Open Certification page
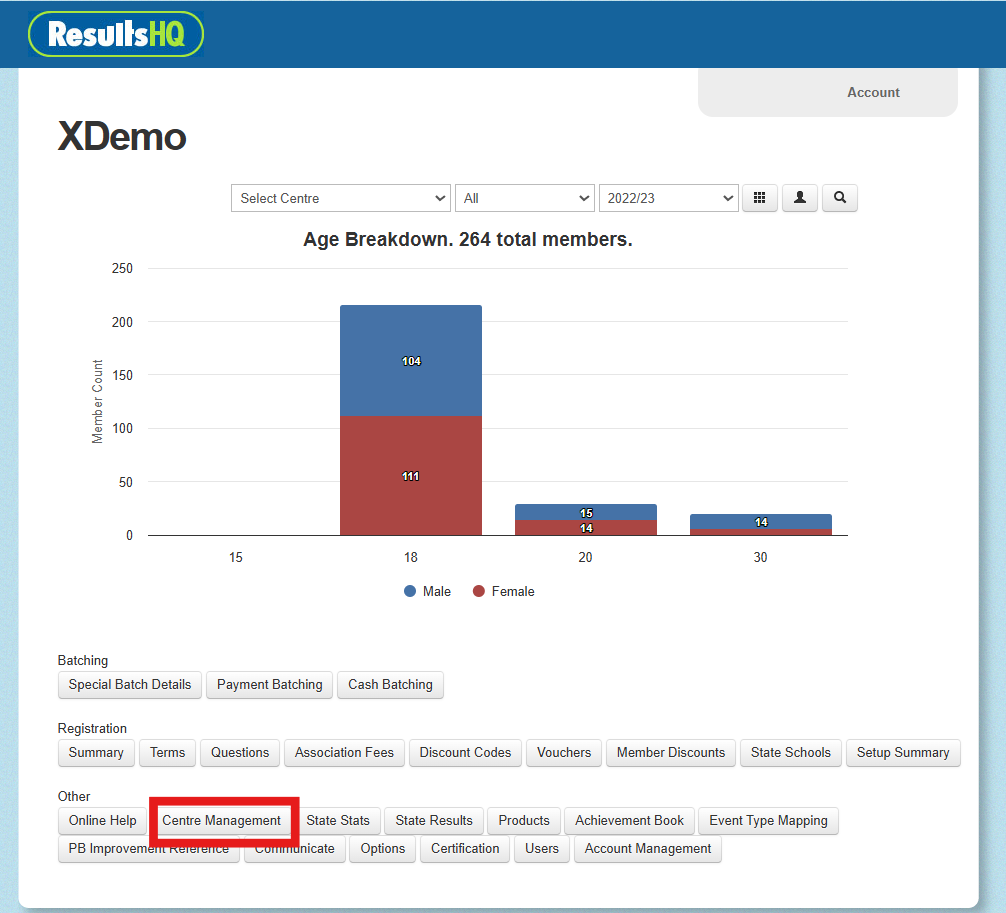This screenshot has height=913, width=1006. tap(465, 849)
